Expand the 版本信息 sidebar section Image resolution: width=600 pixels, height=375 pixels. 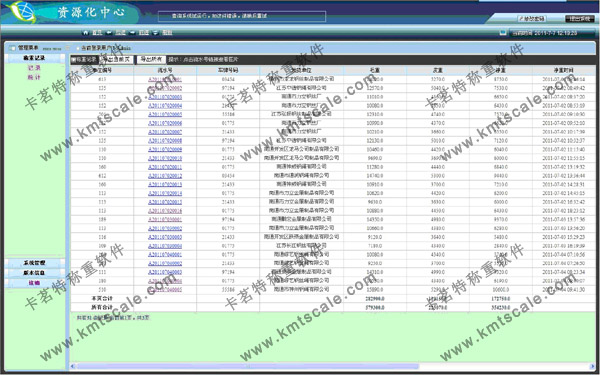(34, 273)
